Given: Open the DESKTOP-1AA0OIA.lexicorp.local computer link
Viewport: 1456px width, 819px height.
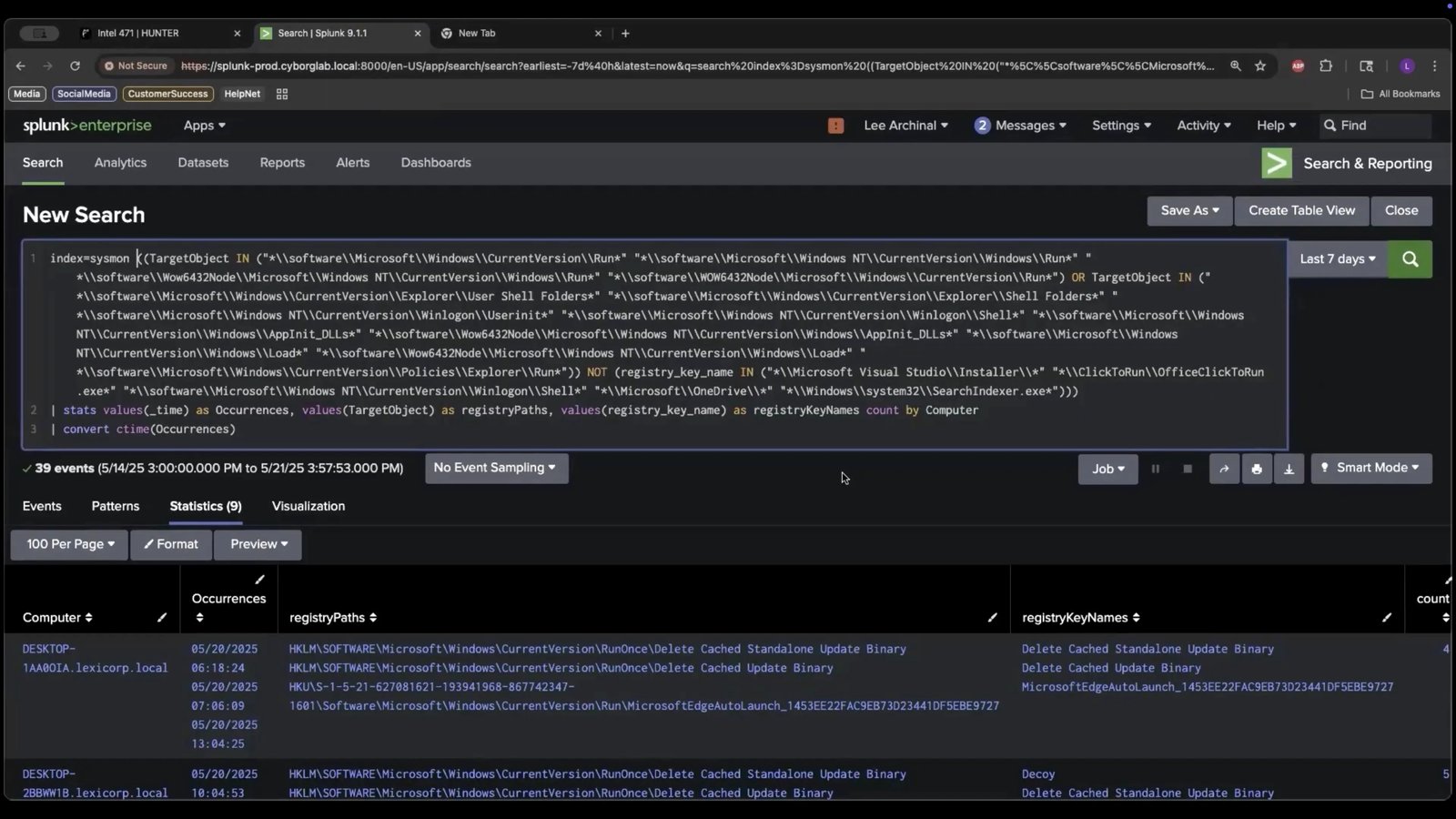Looking at the screenshot, I should coord(95,658).
